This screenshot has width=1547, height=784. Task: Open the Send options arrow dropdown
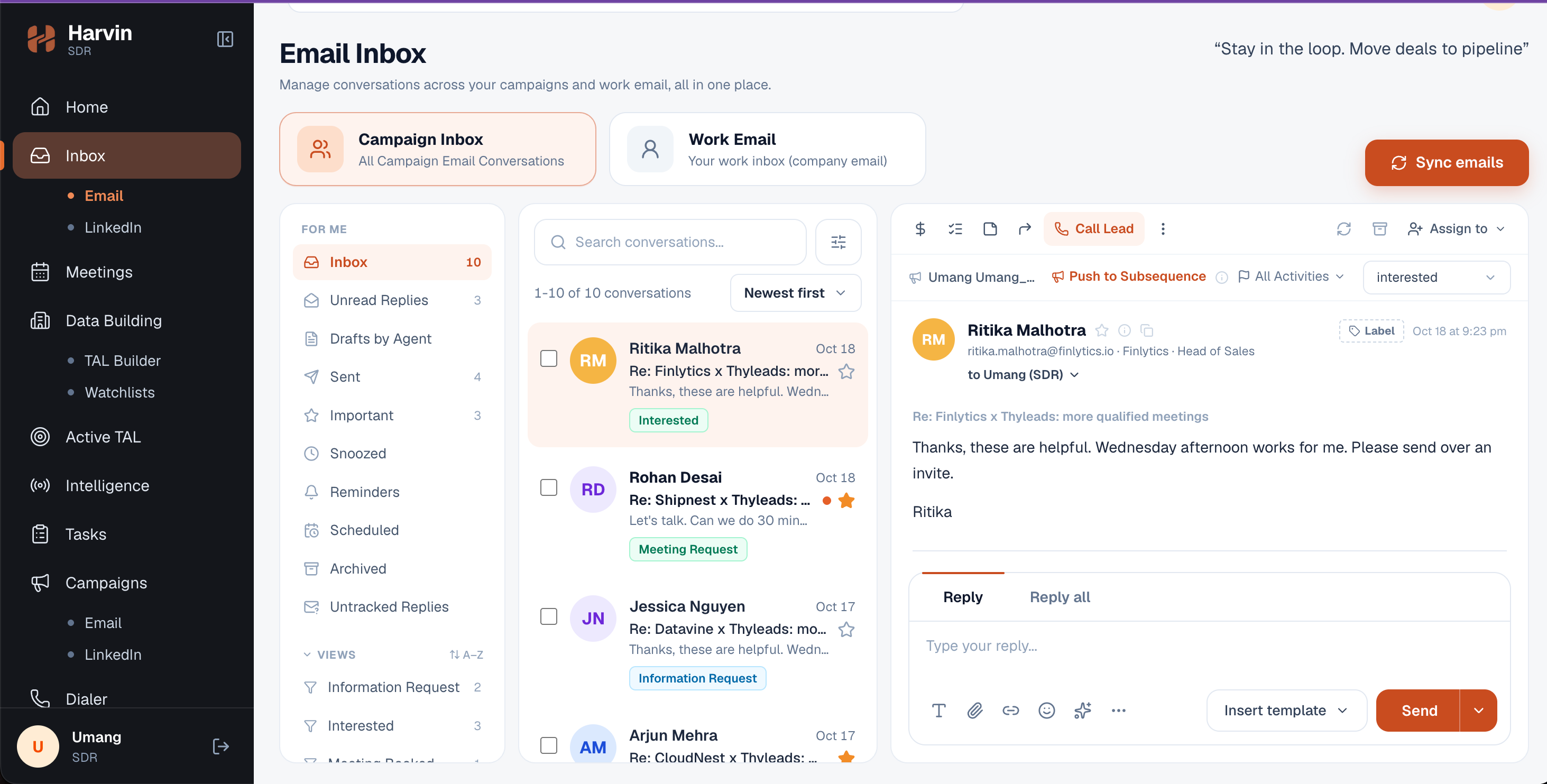click(1479, 710)
